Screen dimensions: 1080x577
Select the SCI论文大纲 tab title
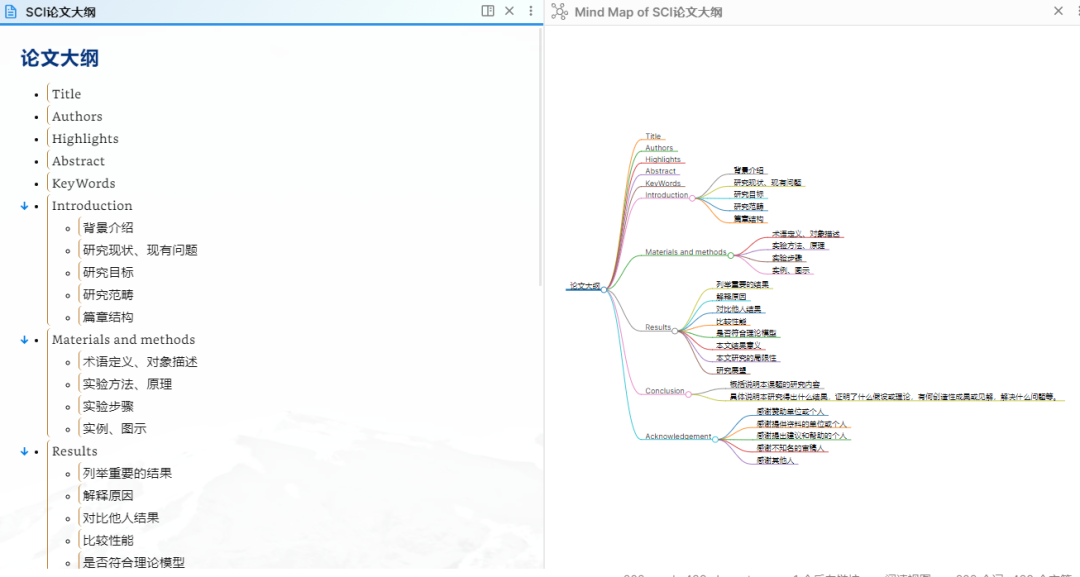61,12
